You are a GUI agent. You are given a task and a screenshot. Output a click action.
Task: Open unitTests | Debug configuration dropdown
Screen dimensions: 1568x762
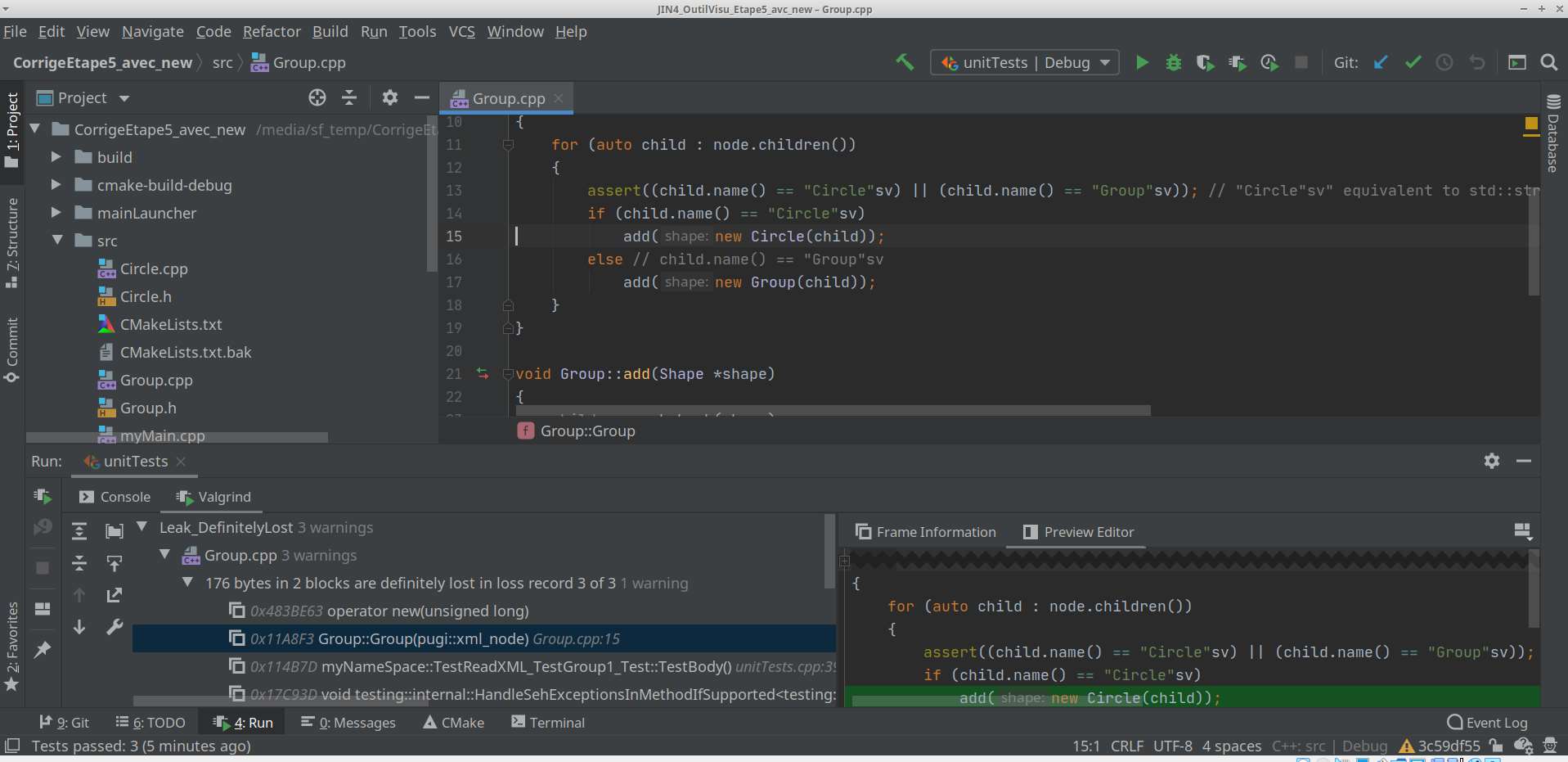(1025, 62)
